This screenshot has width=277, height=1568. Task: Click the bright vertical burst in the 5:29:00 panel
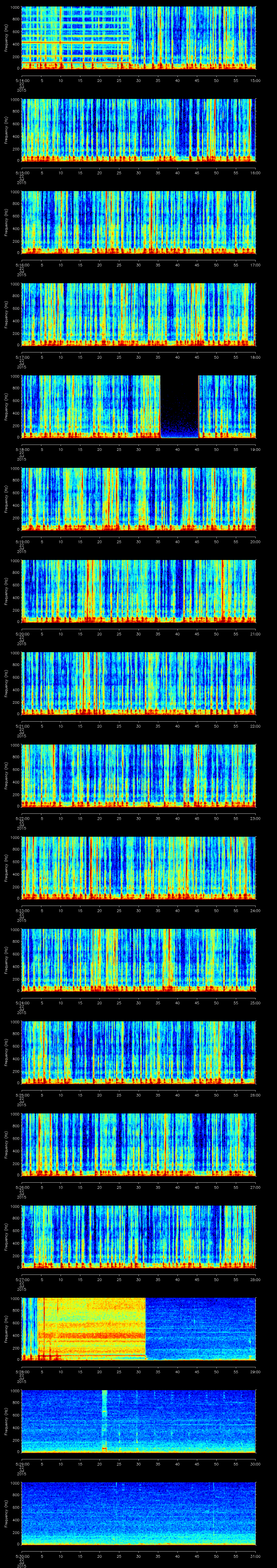pyautogui.click(x=105, y=1421)
